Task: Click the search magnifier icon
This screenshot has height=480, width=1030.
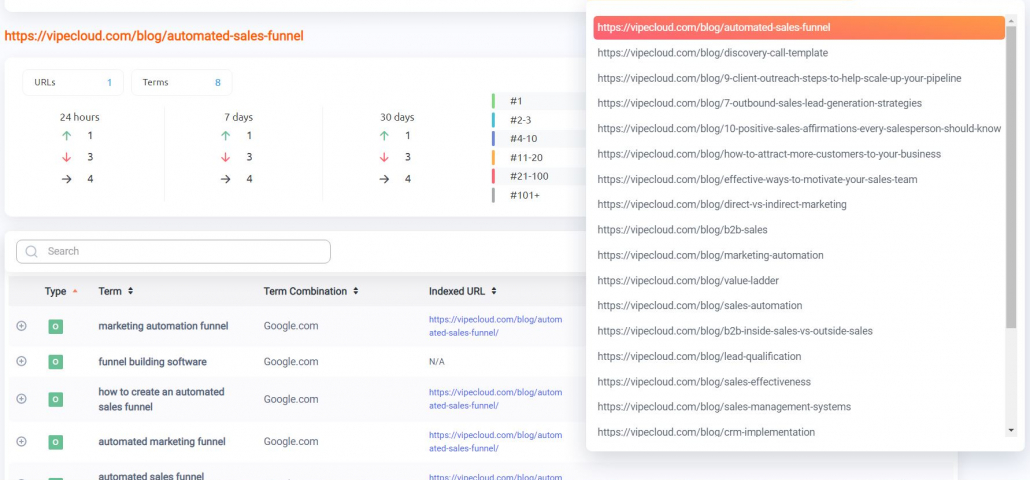Action: [31, 251]
